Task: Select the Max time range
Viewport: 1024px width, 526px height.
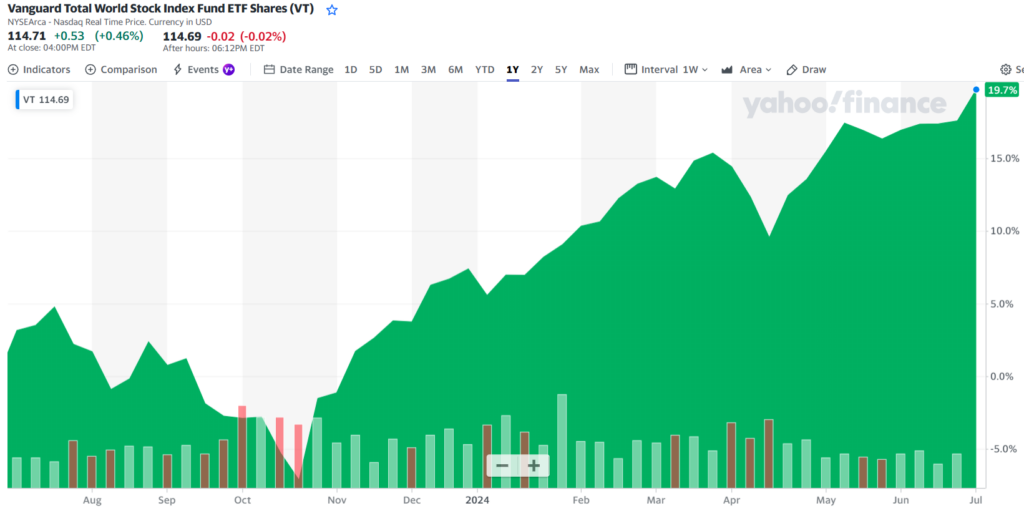Action: [x=589, y=70]
